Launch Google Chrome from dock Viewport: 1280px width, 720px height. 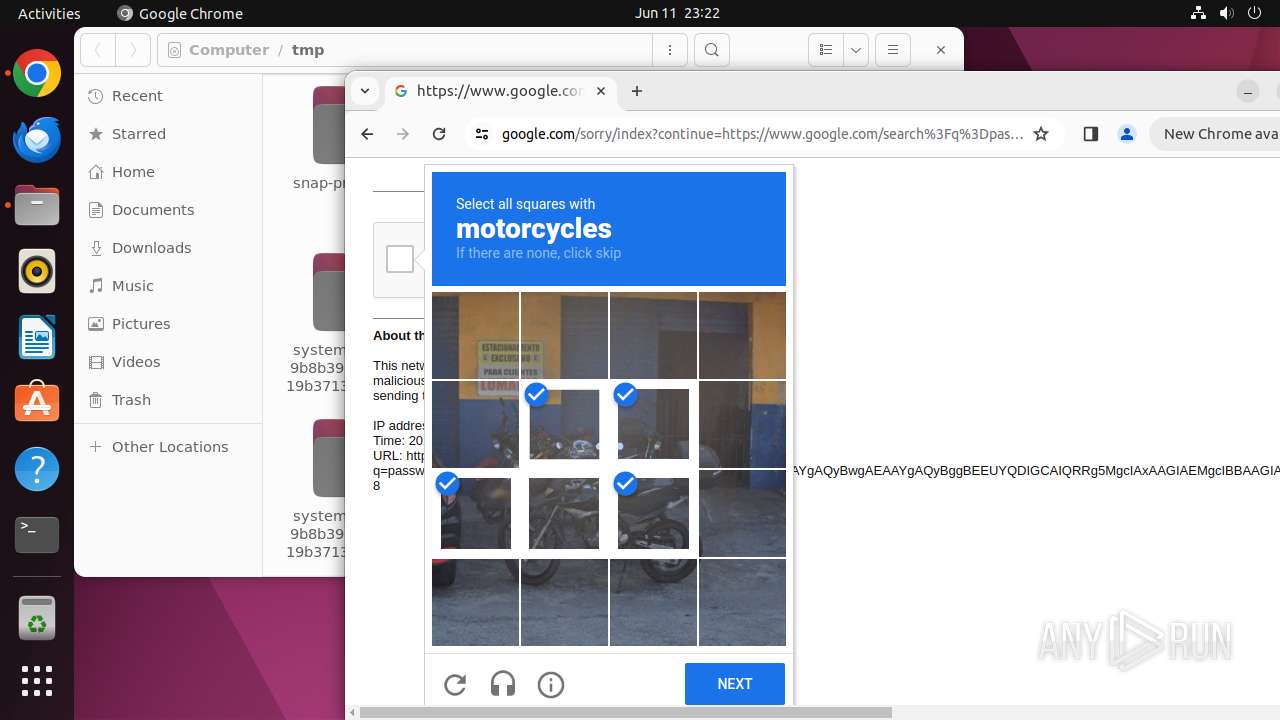tap(37, 74)
